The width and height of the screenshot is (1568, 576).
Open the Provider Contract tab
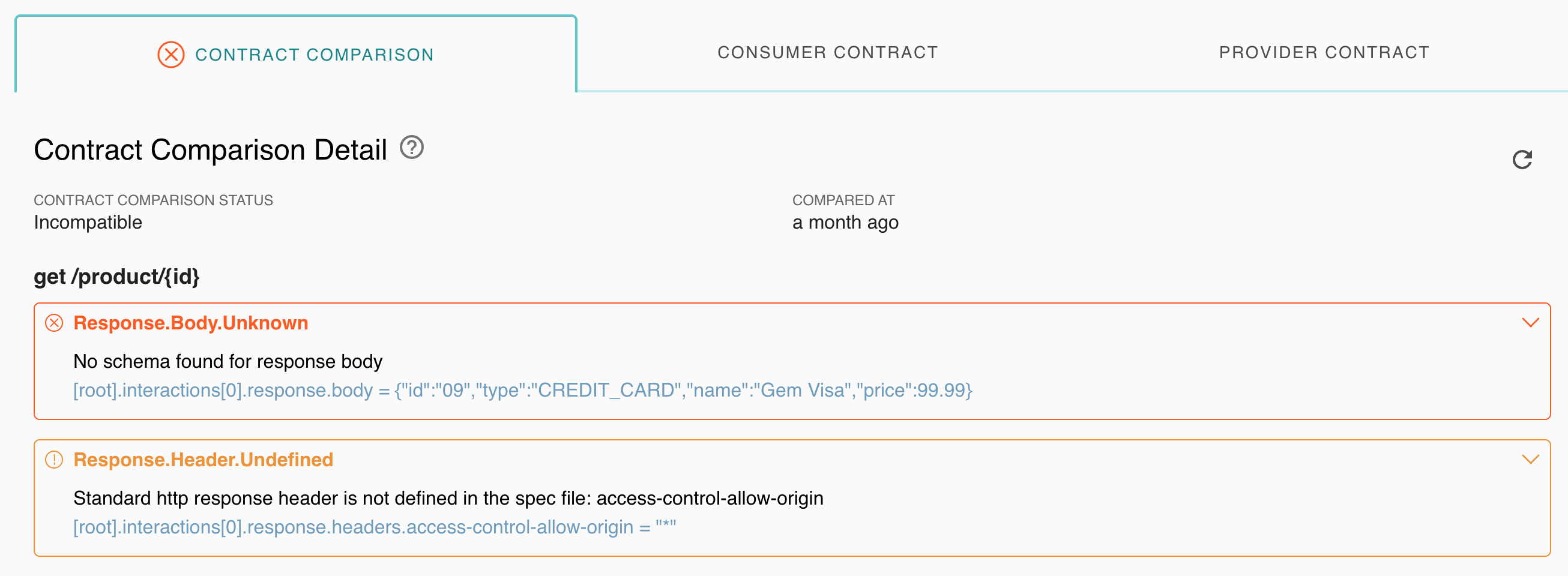click(x=1324, y=52)
